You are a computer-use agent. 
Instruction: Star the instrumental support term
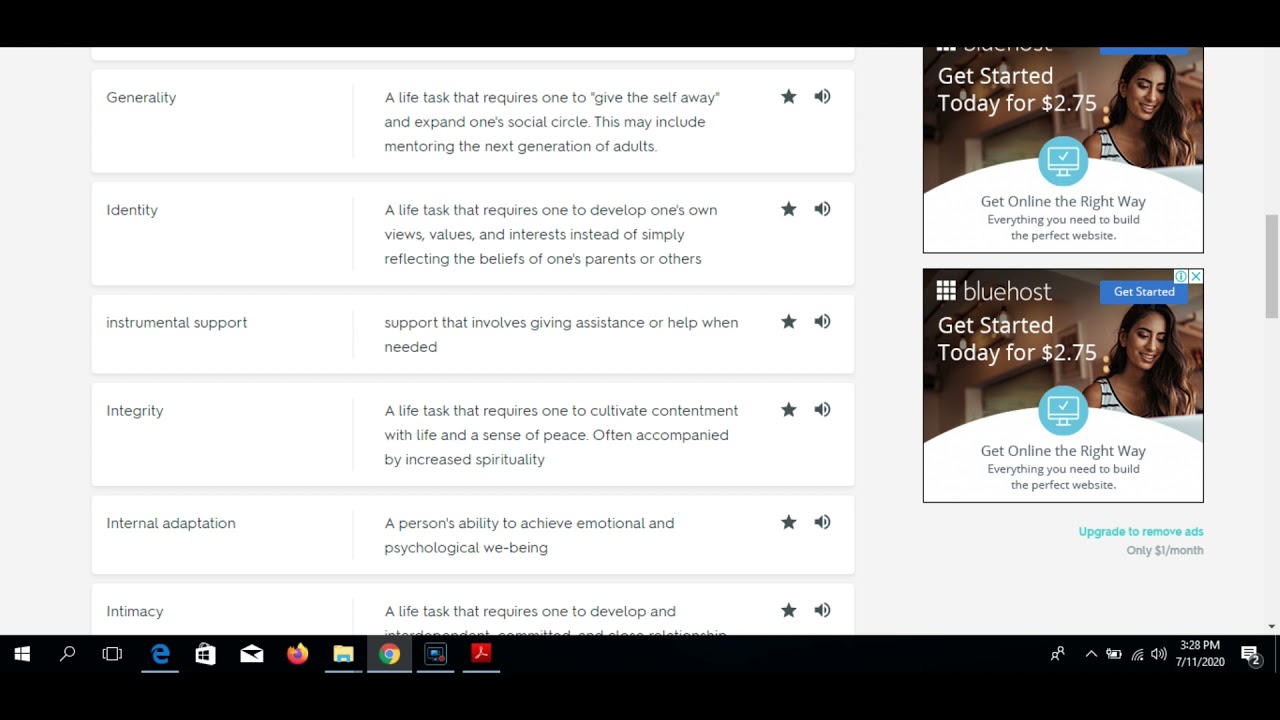pos(789,321)
